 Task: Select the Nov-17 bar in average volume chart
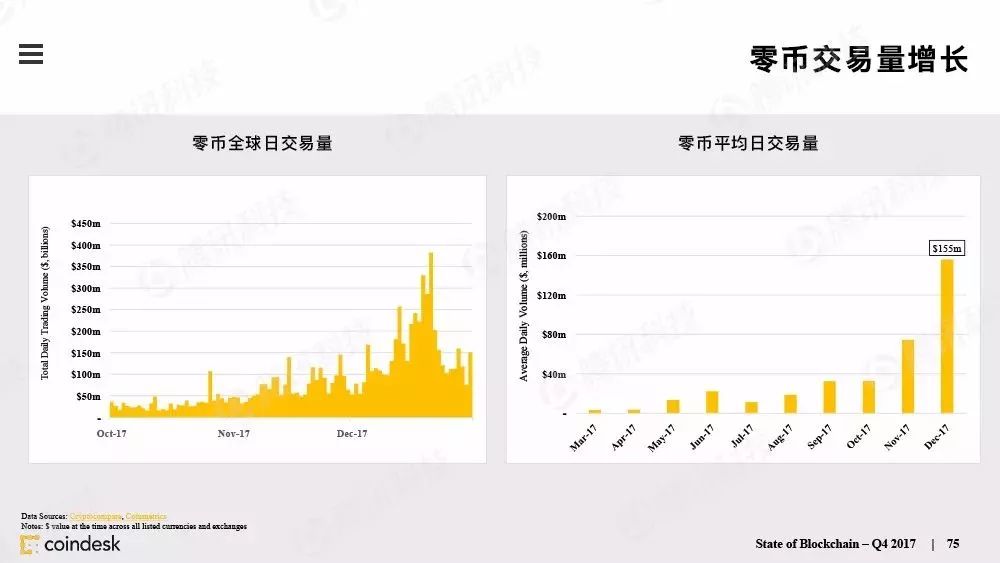908,377
